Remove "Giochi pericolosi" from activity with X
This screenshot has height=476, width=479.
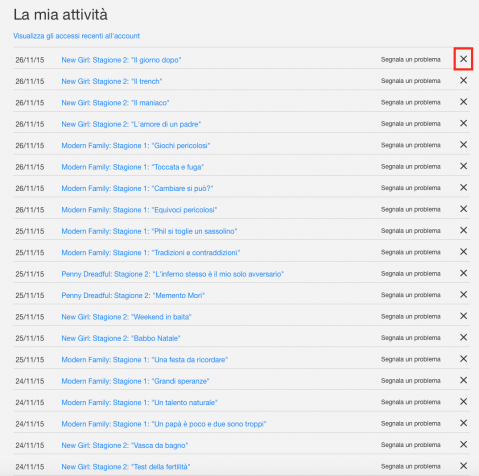pos(463,145)
